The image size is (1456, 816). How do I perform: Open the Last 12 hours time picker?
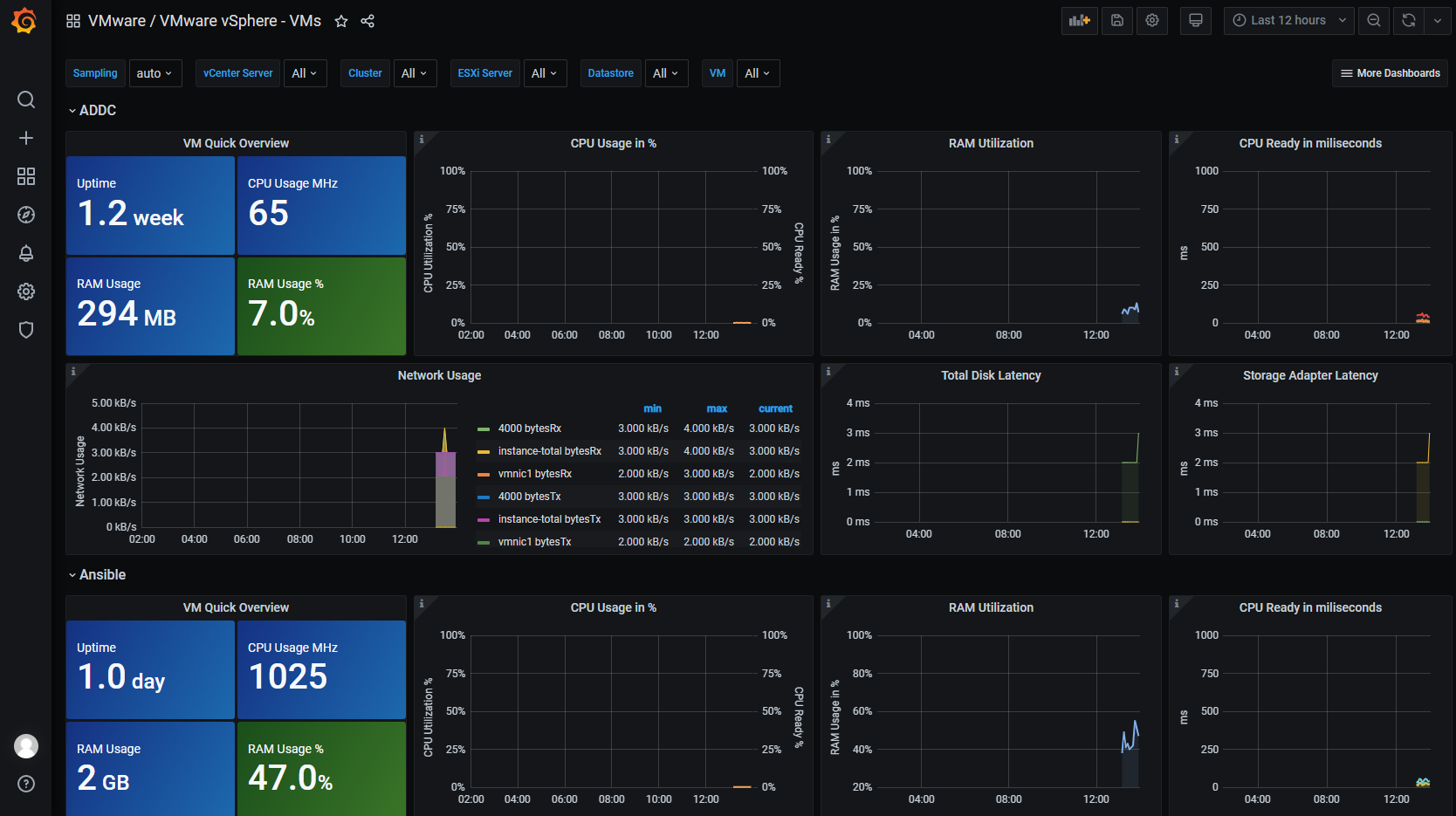[x=1288, y=20]
